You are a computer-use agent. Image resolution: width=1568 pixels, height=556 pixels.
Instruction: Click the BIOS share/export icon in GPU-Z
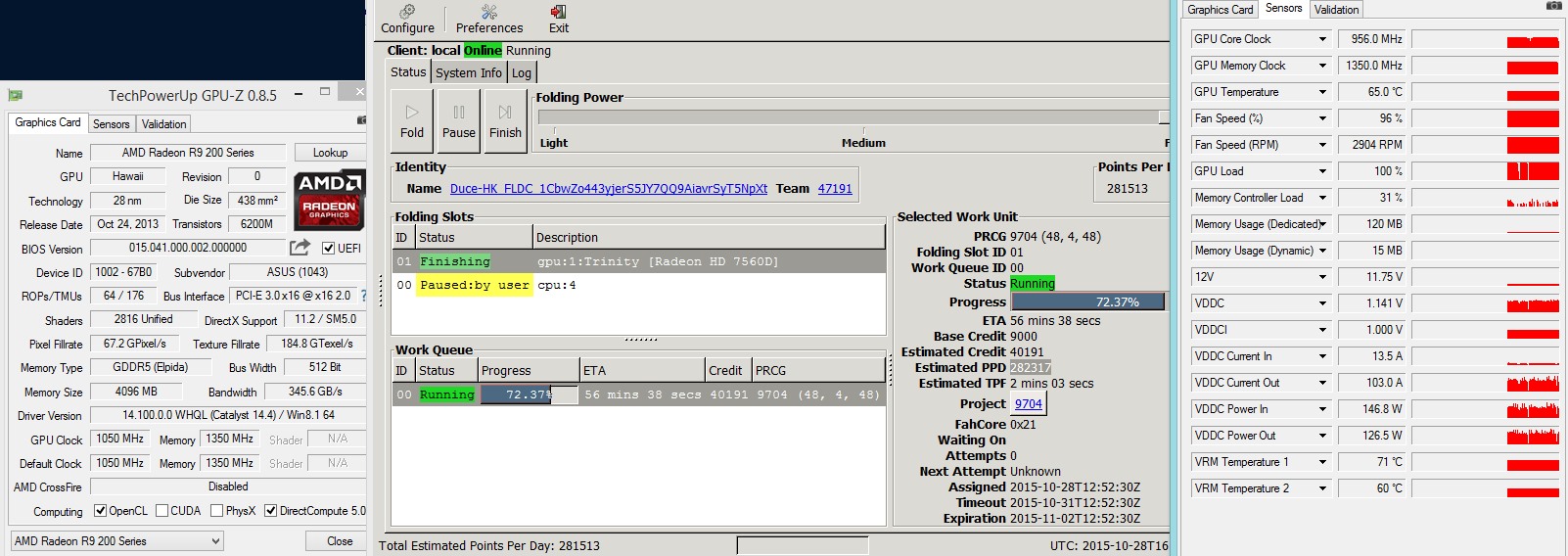coord(300,248)
